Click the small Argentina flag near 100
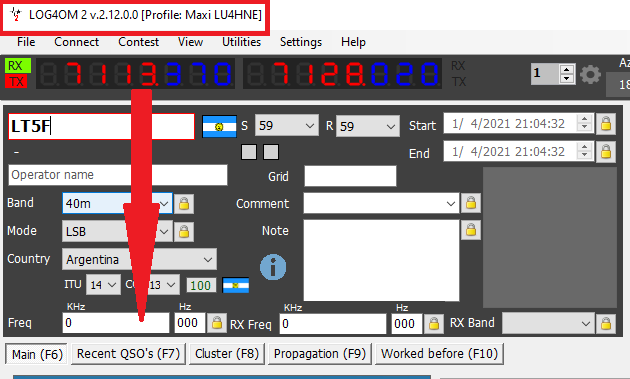Viewport: 630px width, 379px height. pyautogui.click(x=236, y=285)
